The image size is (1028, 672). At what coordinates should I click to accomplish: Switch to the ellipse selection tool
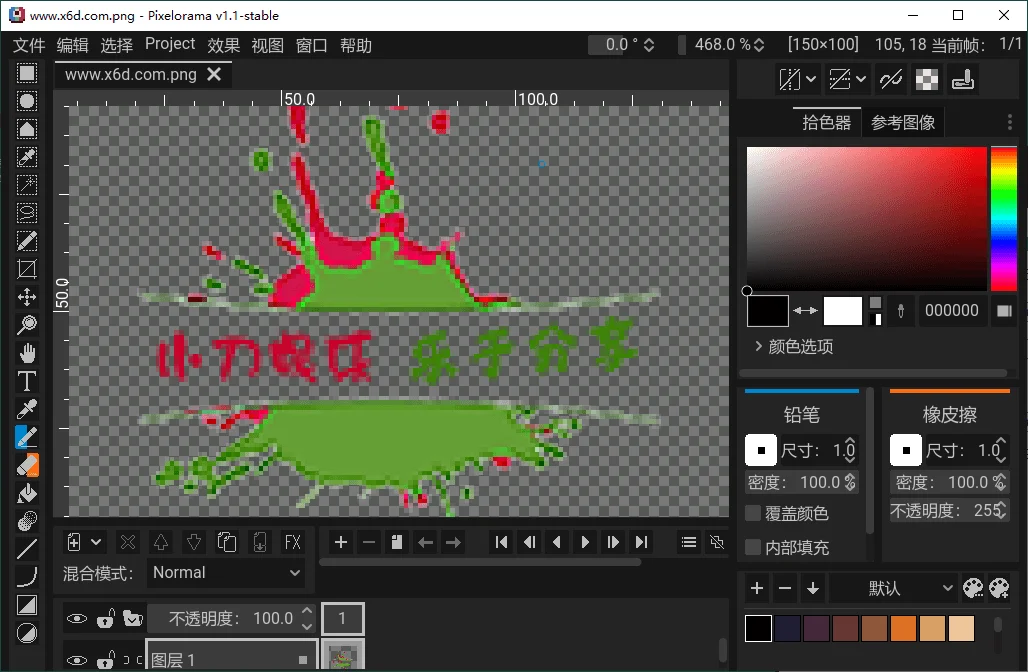tap(27, 100)
